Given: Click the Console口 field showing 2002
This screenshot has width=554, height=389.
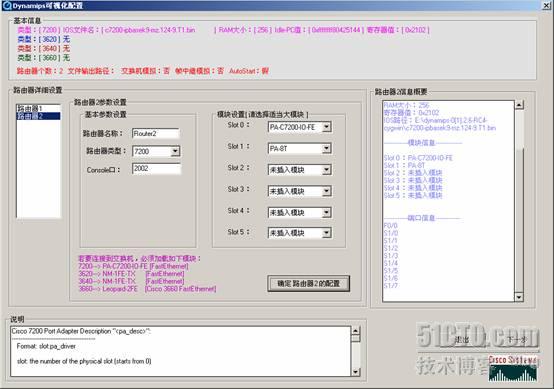Looking at the screenshot, I should click(x=156, y=169).
